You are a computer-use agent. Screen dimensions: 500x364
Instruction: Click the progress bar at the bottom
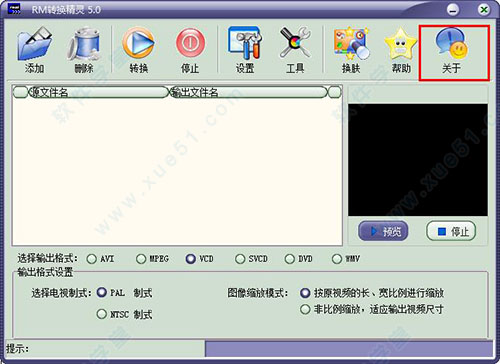349,349
